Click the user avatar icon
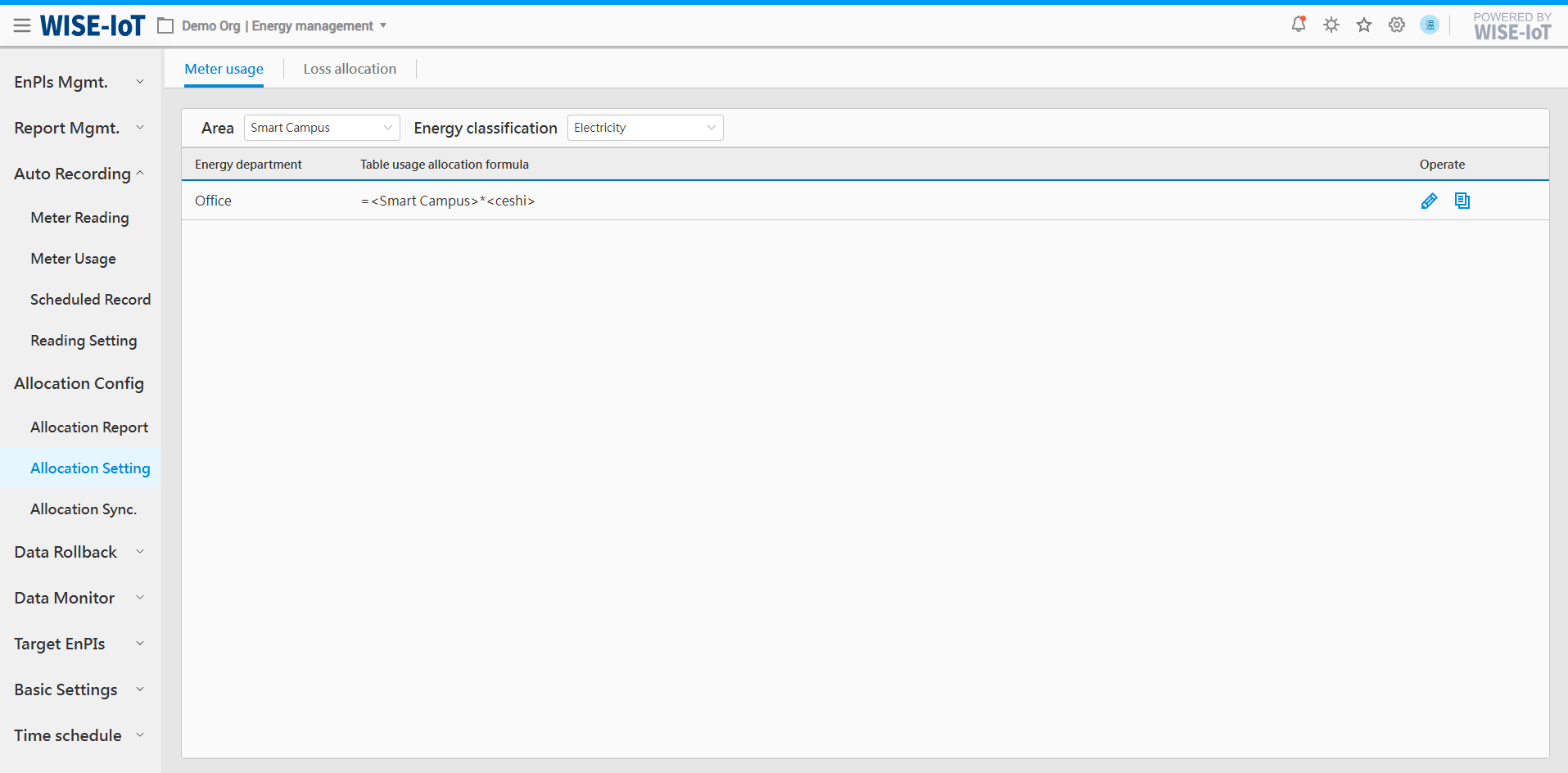 coord(1430,25)
